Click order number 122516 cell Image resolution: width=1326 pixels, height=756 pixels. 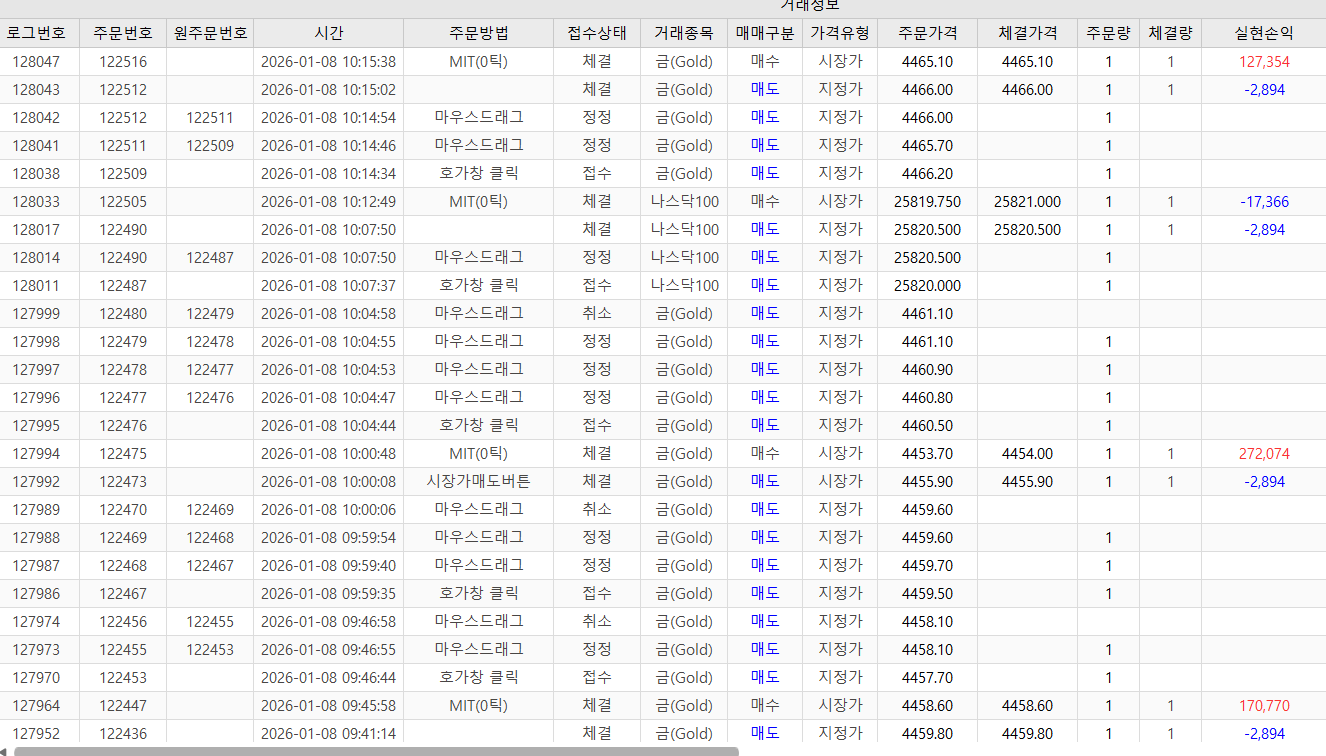coord(123,61)
